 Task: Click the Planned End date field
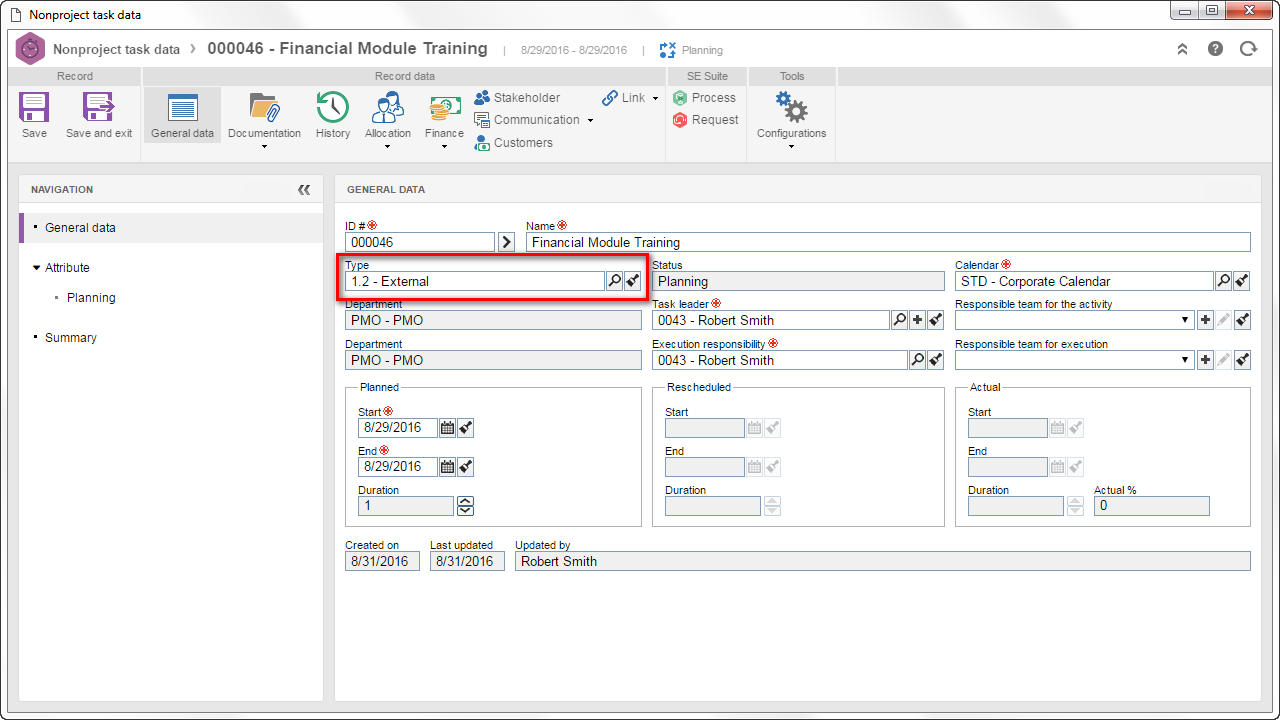pyautogui.click(x=398, y=467)
